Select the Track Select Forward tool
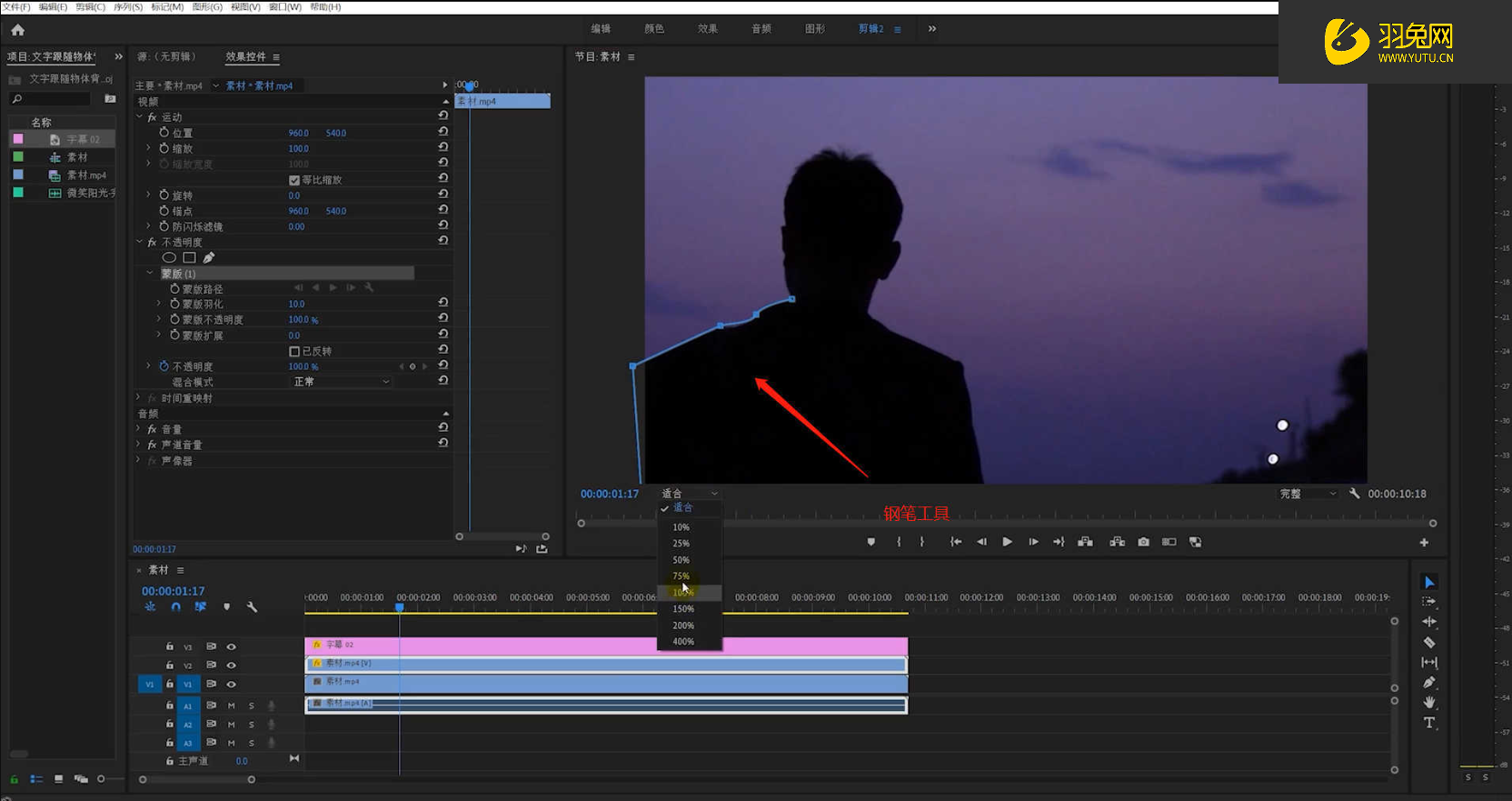 point(1429,602)
